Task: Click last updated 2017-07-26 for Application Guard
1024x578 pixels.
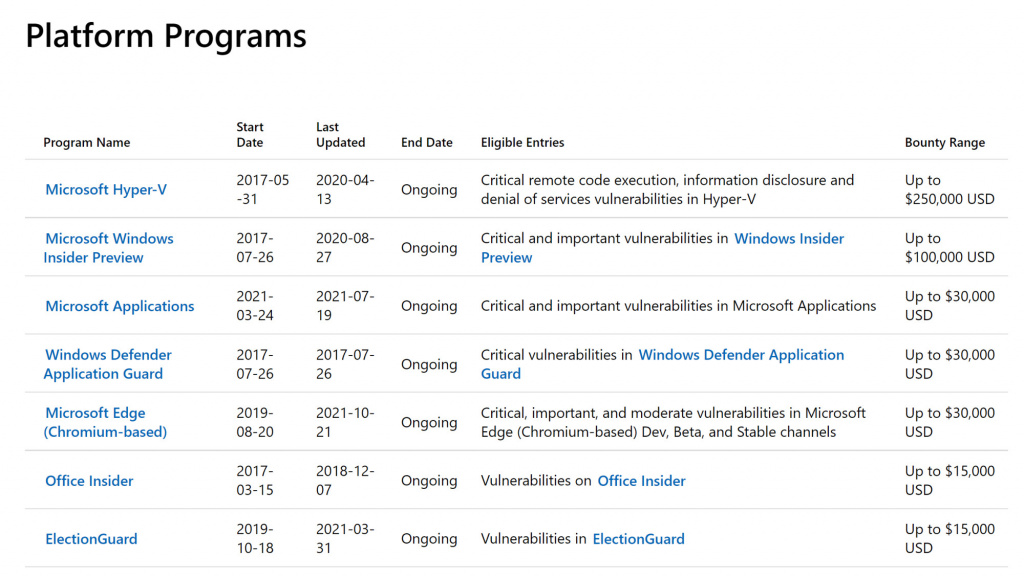Action: click(345, 364)
